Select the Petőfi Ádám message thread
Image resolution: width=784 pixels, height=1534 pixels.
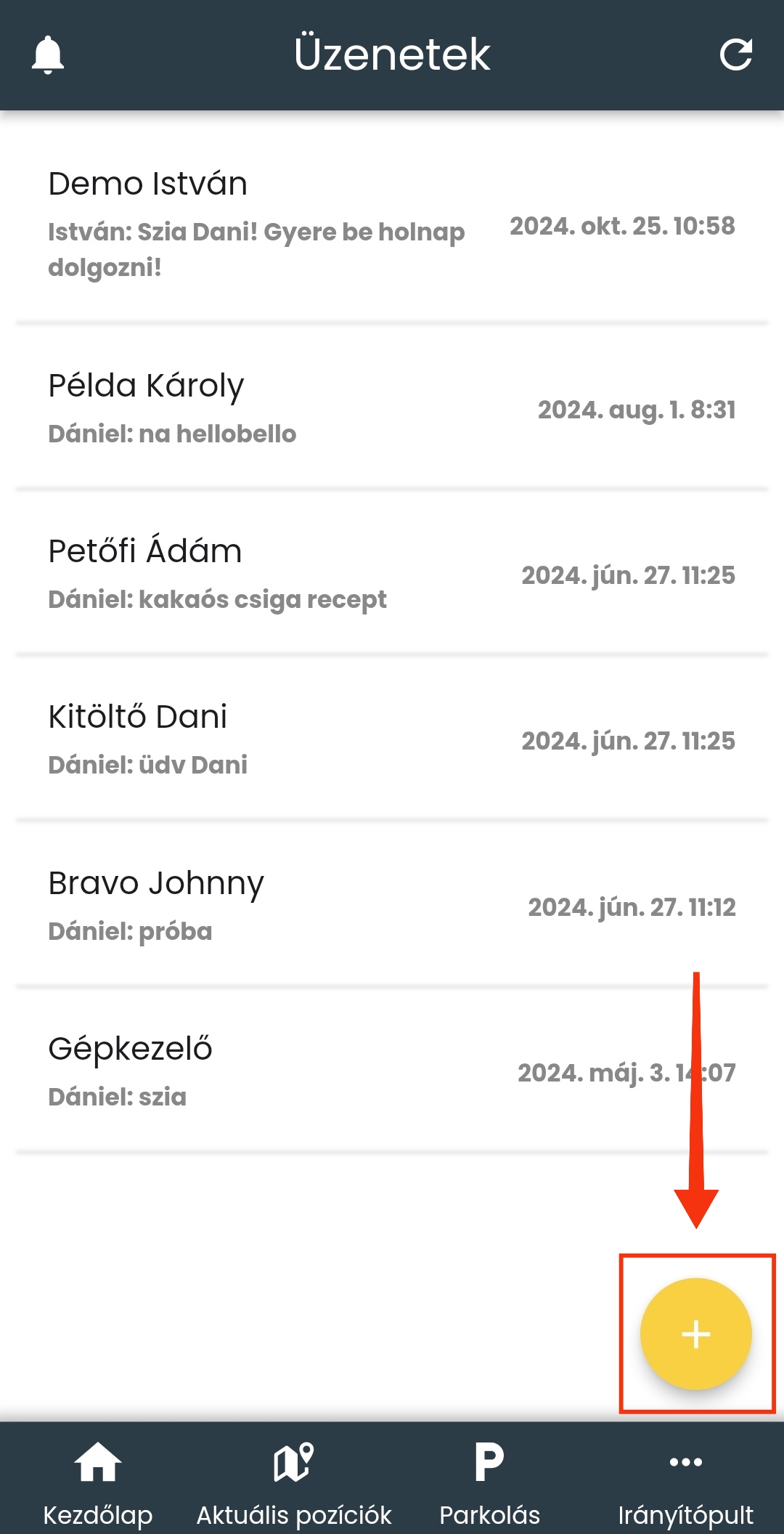(x=145, y=551)
